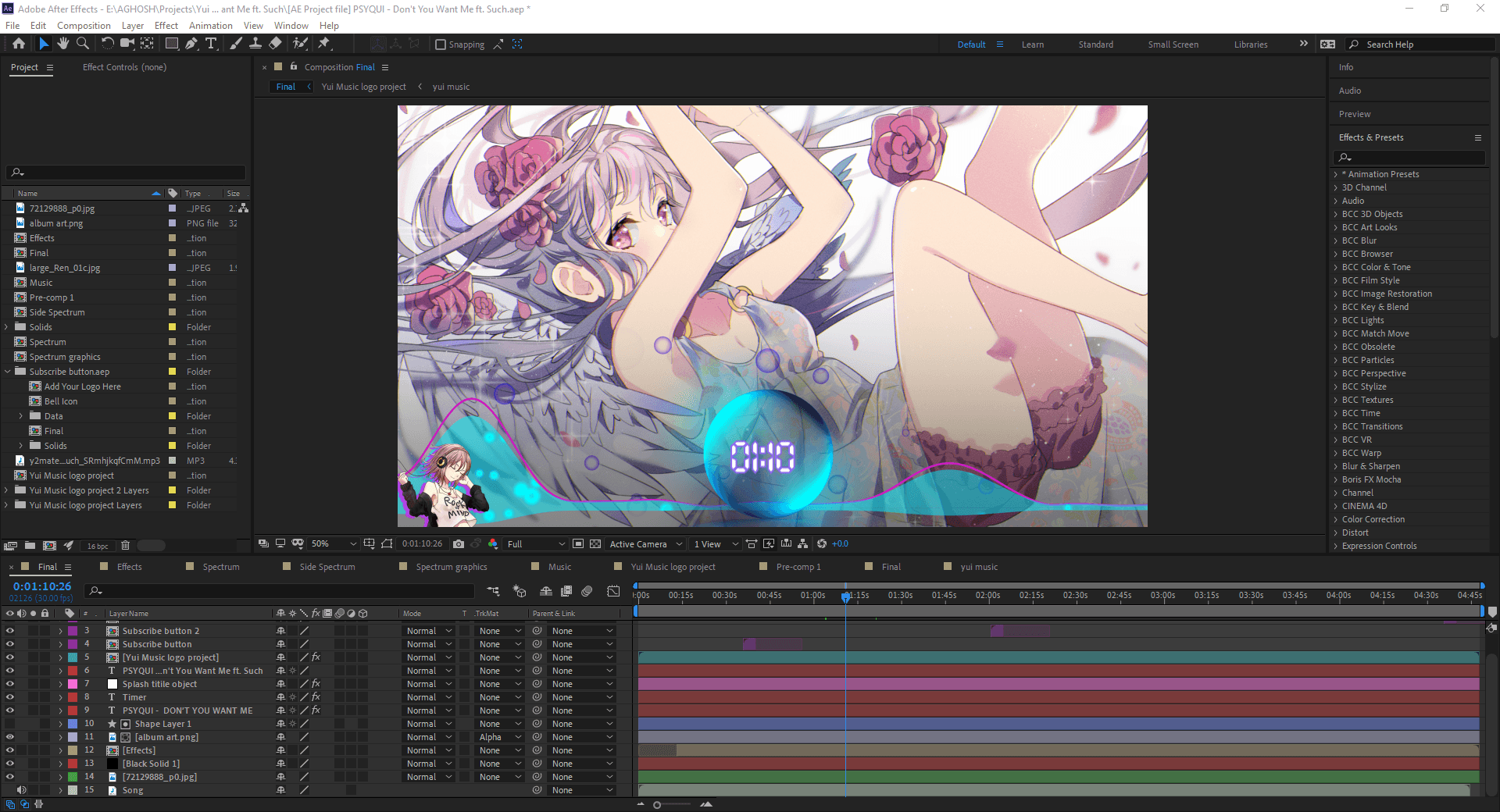The height and width of the screenshot is (812, 1500).
Task: Select the Pen tool in toolbar
Action: coord(191,44)
